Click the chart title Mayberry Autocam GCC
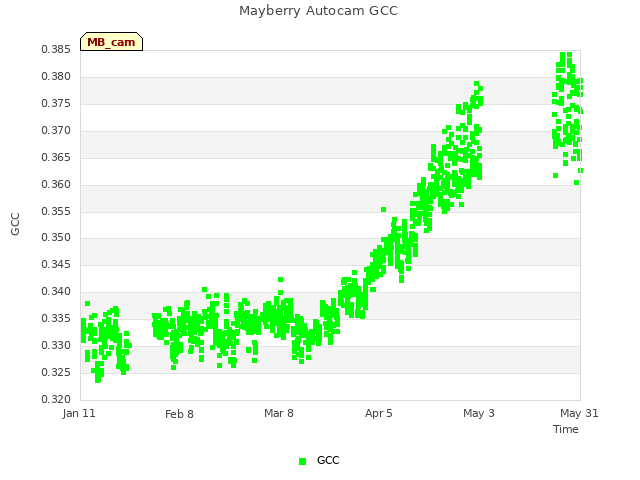Screen dimensions: 640x480 pyautogui.click(x=318, y=11)
